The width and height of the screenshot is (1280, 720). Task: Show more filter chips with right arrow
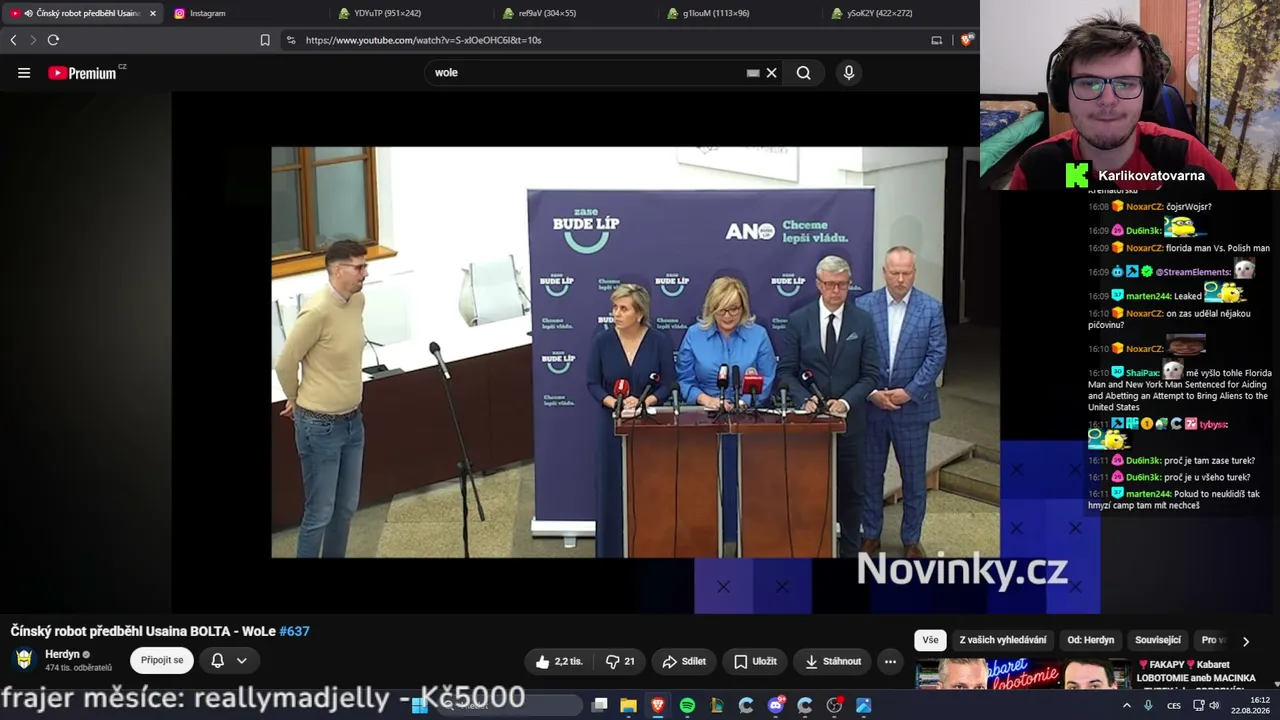pos(1245,641)
